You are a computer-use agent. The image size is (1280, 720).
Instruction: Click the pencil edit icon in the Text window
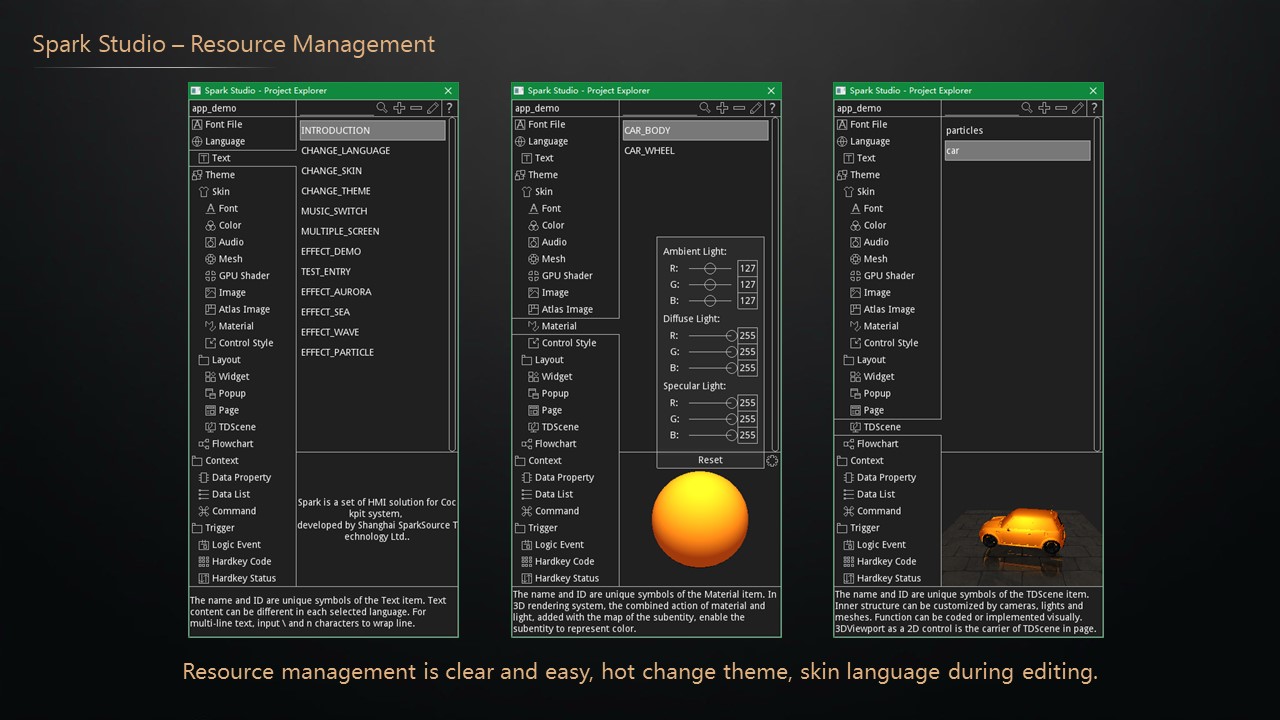[433, 108]
